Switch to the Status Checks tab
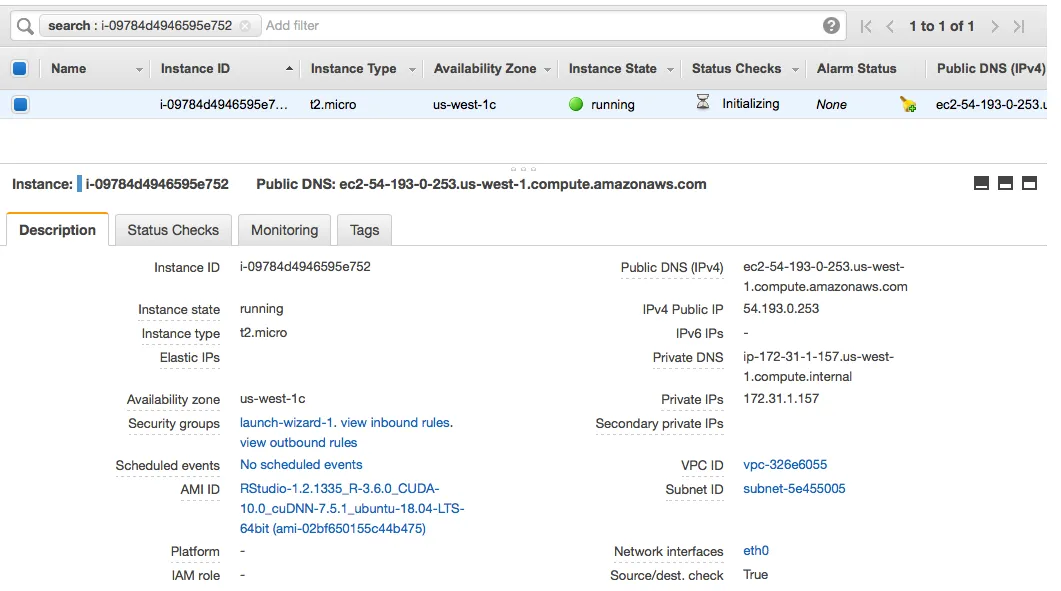Viewport: 1061px width, 591px height. 173,229
